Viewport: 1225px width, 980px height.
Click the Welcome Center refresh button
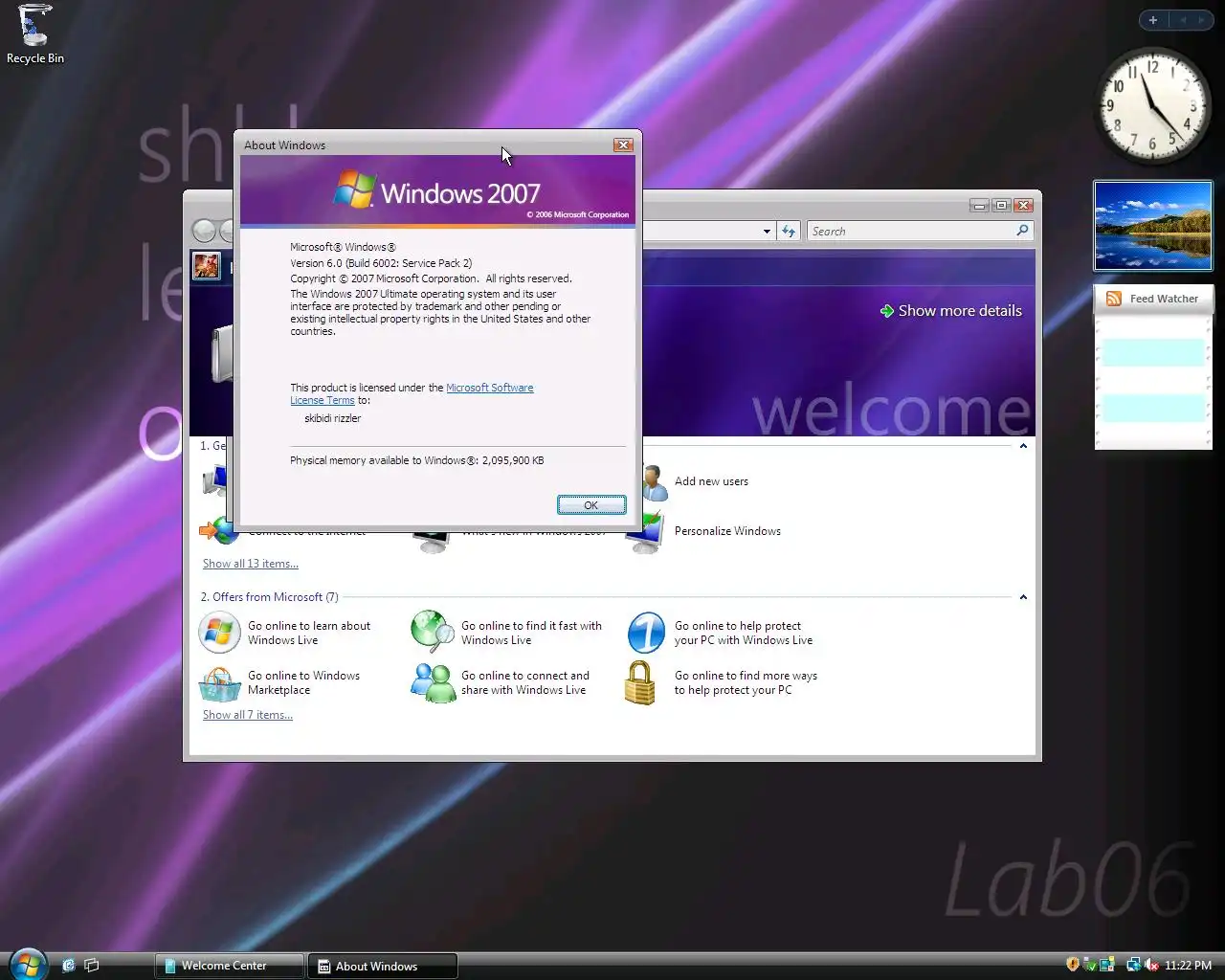click(x=789, y=231)
